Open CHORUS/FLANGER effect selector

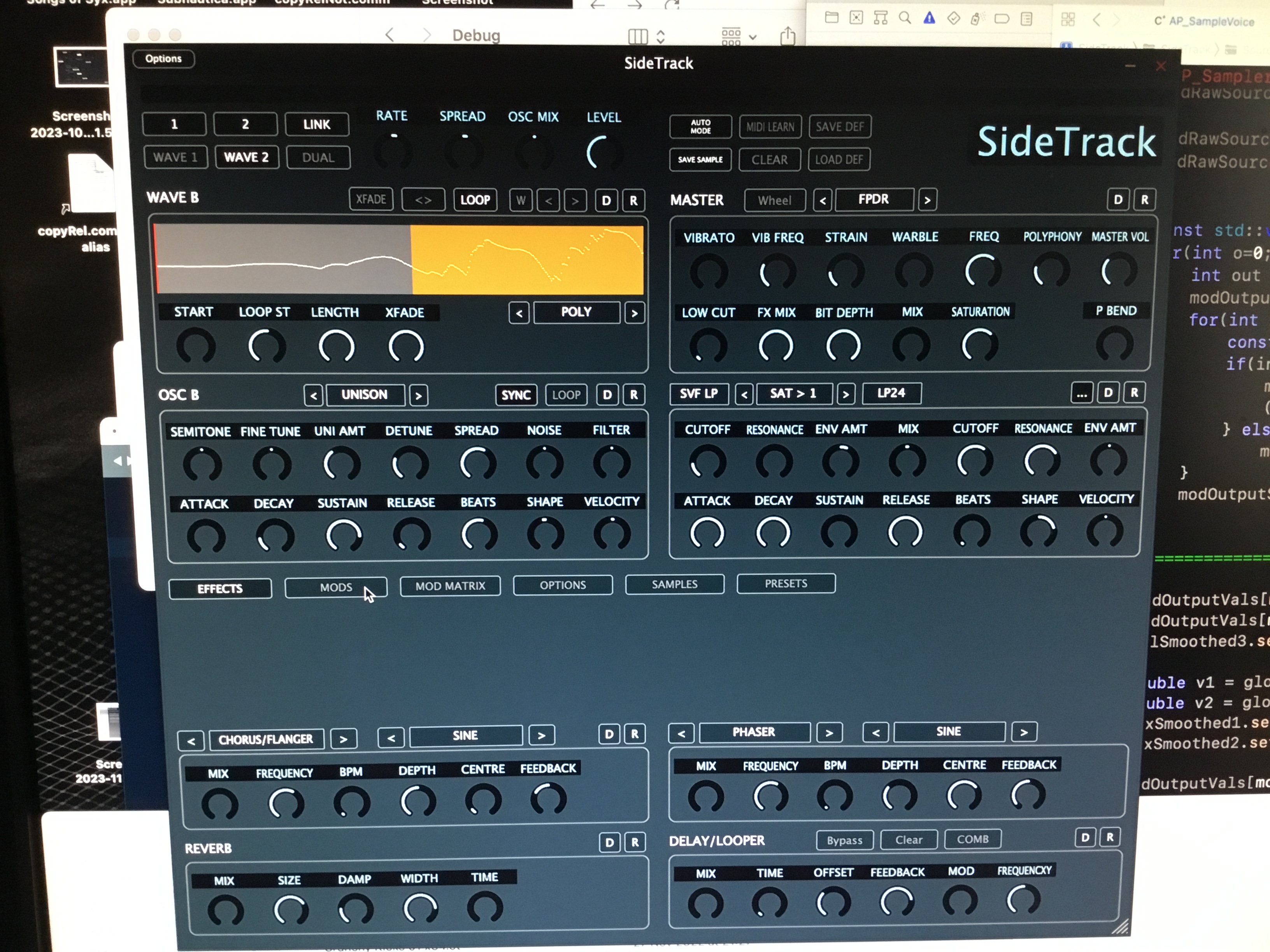point(267,740)
